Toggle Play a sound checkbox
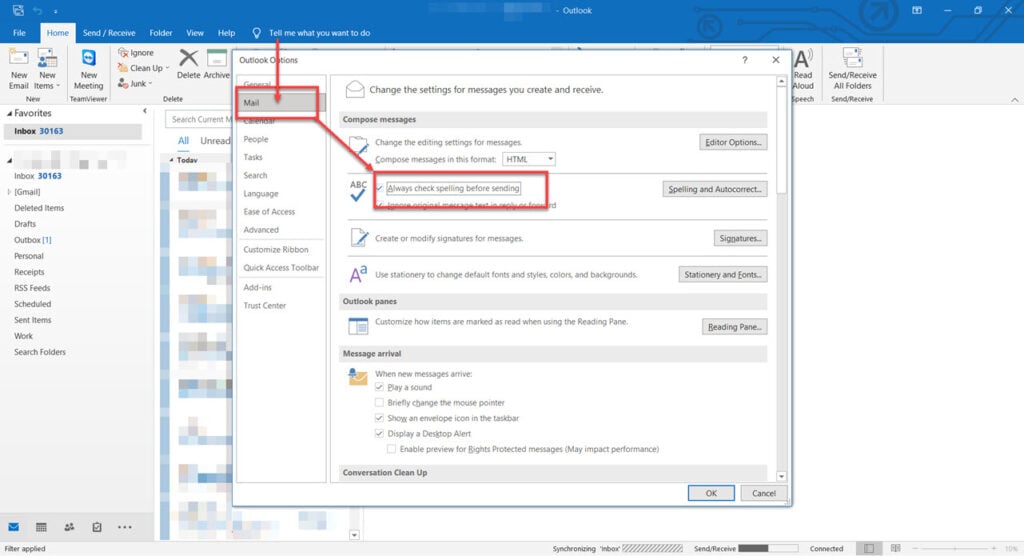 [x=379, y=387]
